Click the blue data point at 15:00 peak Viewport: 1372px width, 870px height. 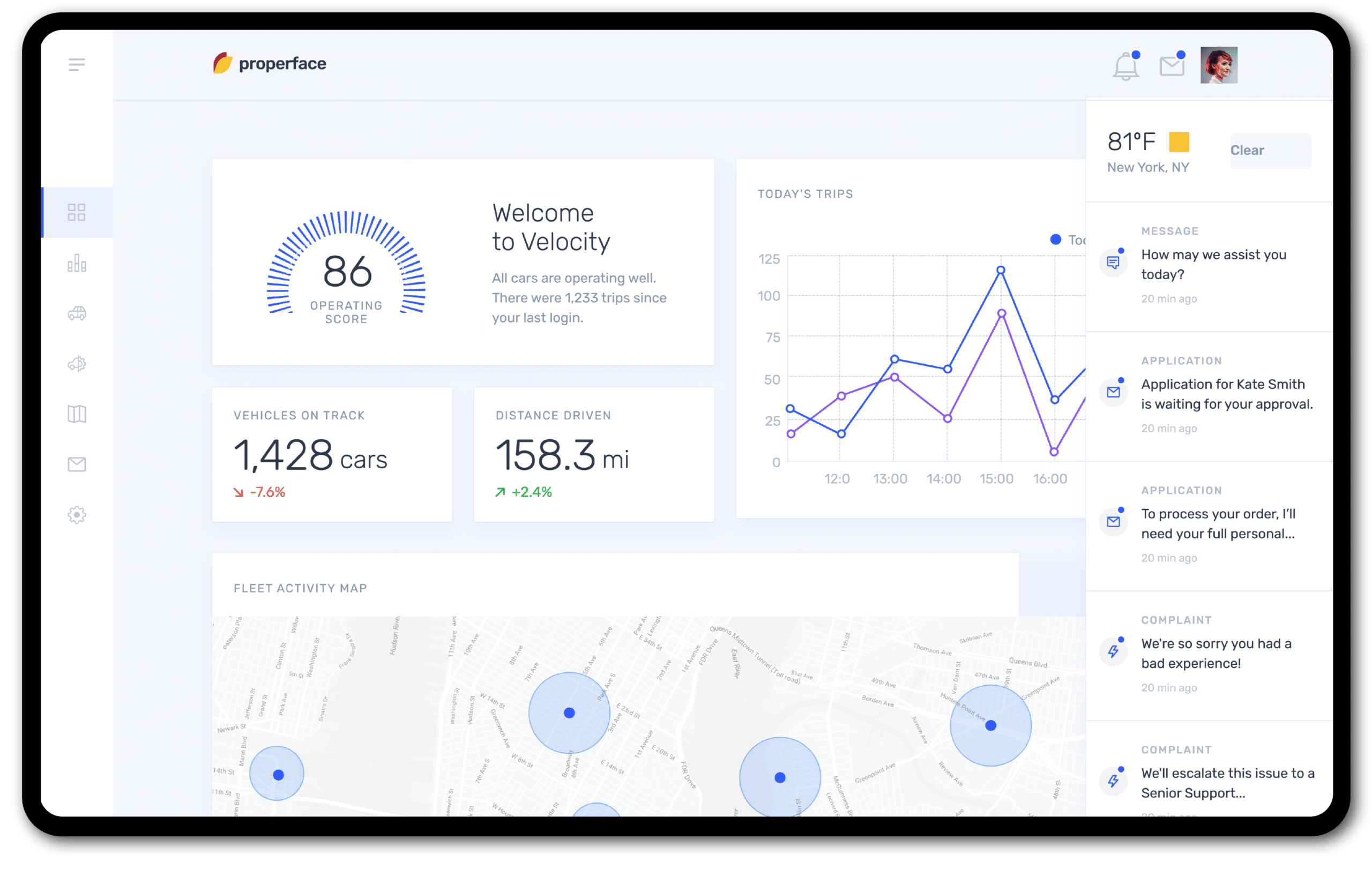[1001, 271]
